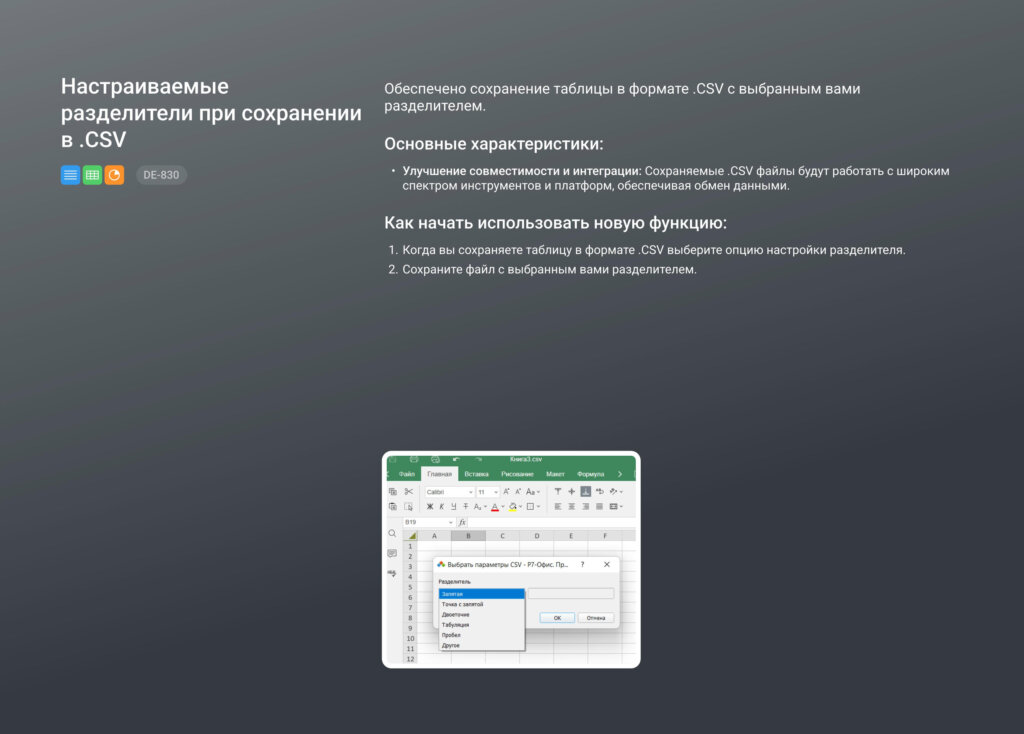Choose 'Точка с запятой' from delimiter list
Viewport: 1024px width, 734px height.
coord(462,604)
